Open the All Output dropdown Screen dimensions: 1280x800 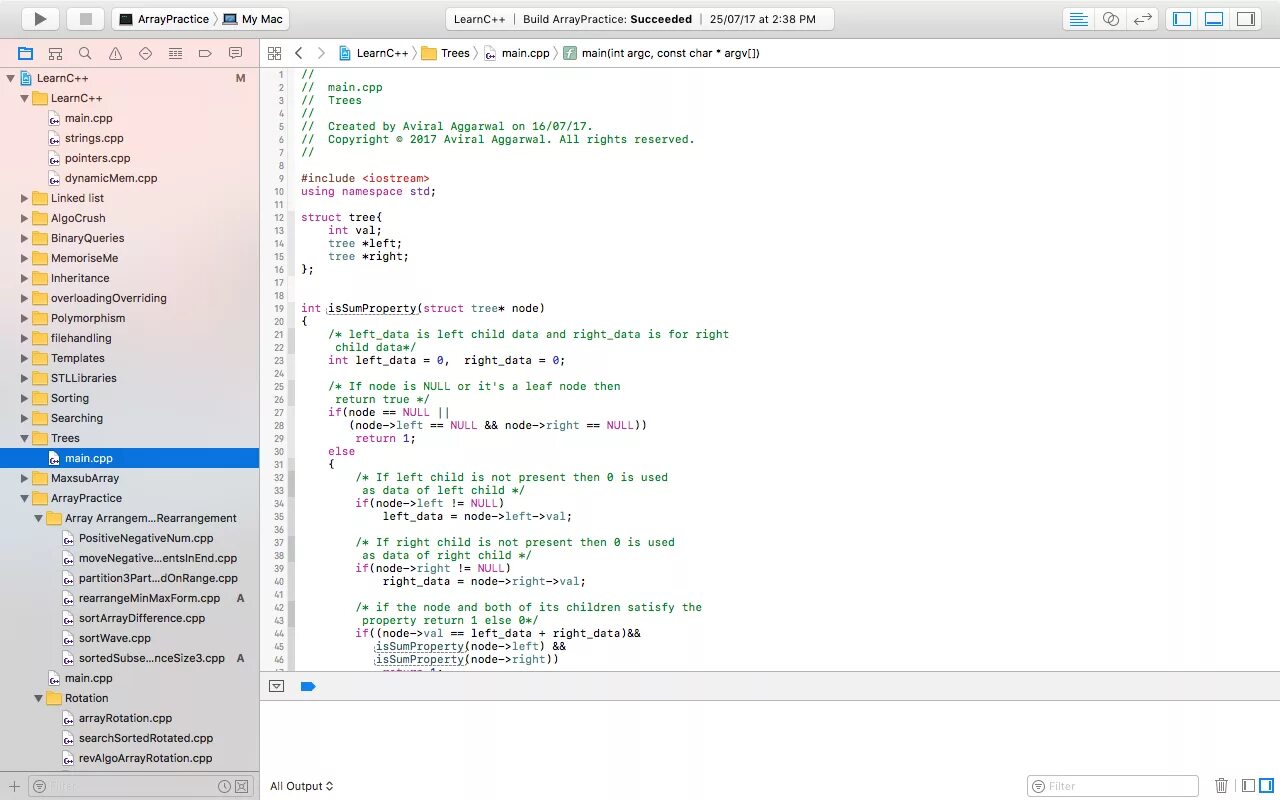(301, 786)
